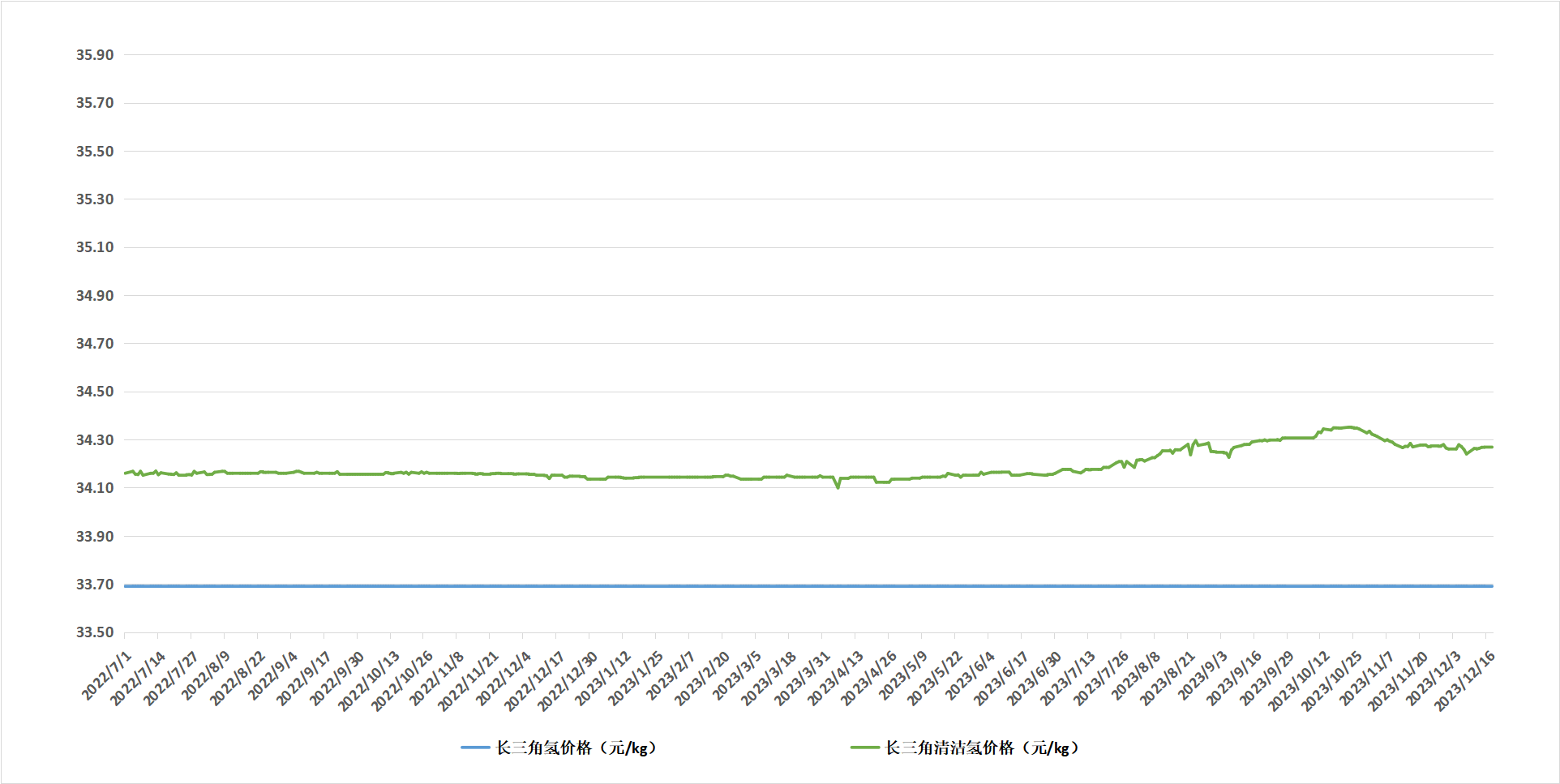Click the blue legend line swatch
This screenshot has height=784, width=1560.
475,748
